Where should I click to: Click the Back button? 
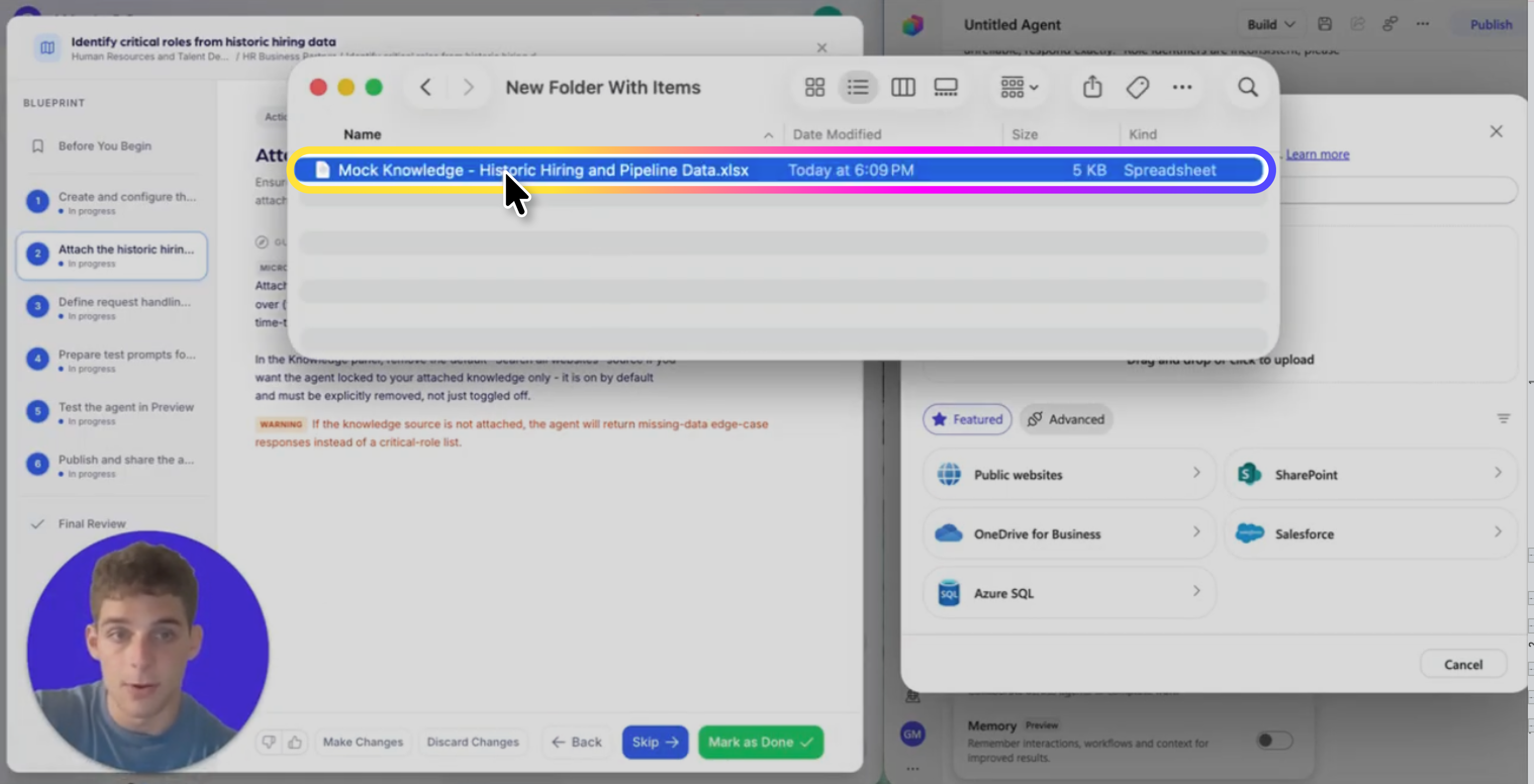576,742
